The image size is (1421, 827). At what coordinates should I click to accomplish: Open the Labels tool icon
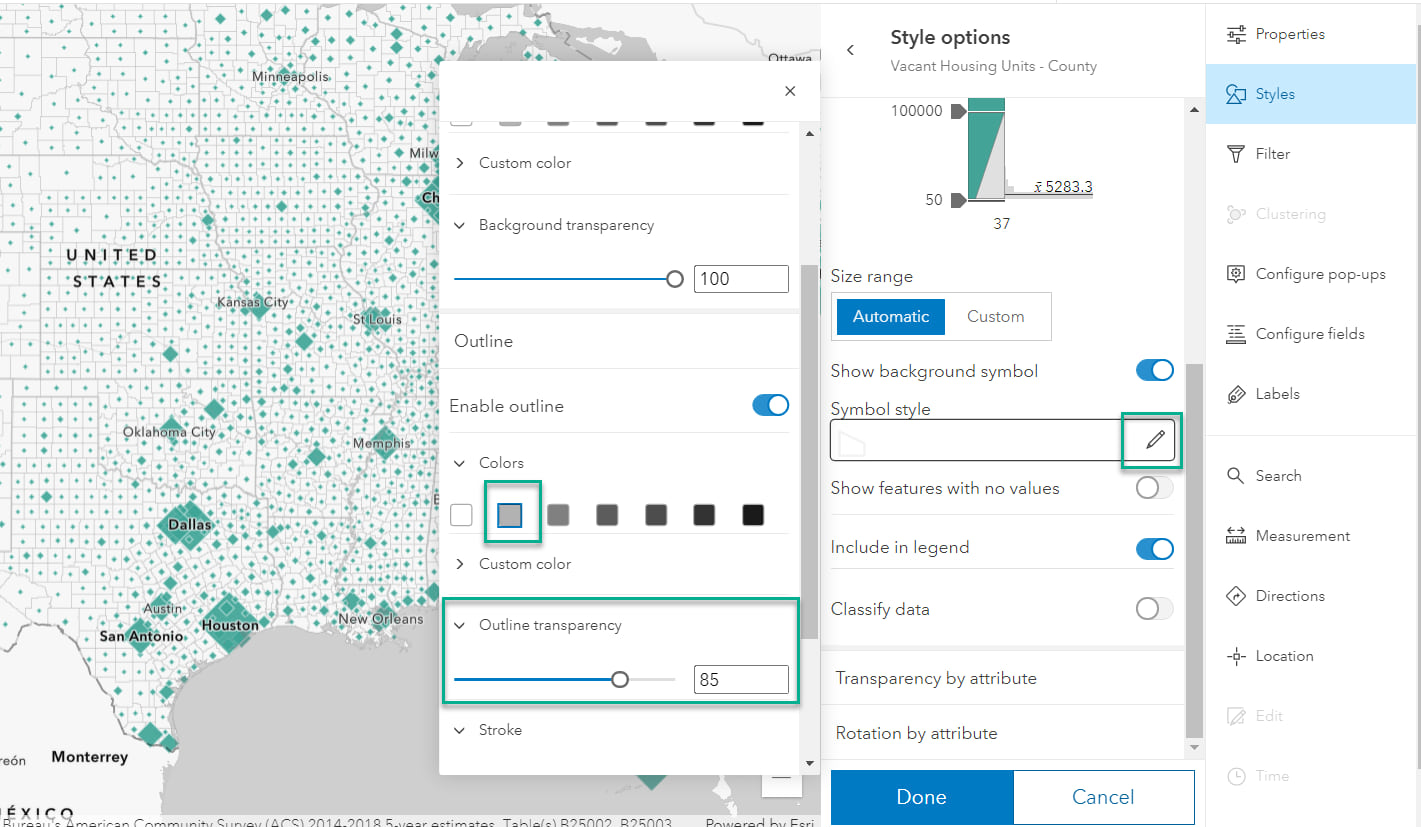[x=1236, y=394]
